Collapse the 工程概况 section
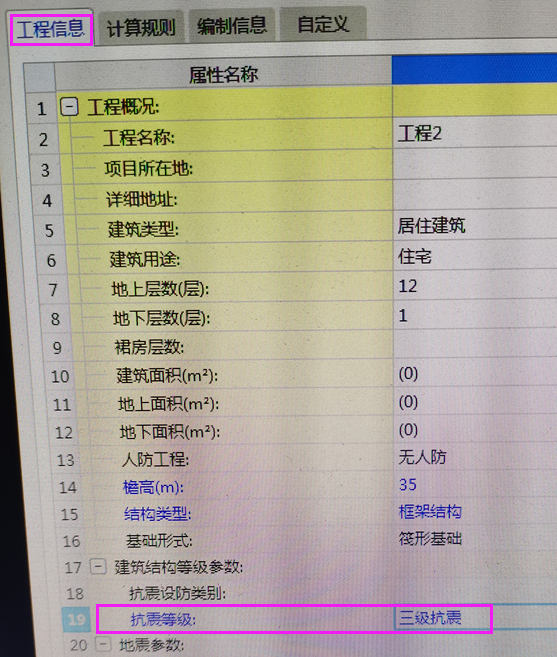The height and width of the screenshot is (657, 557). point(69,107)
